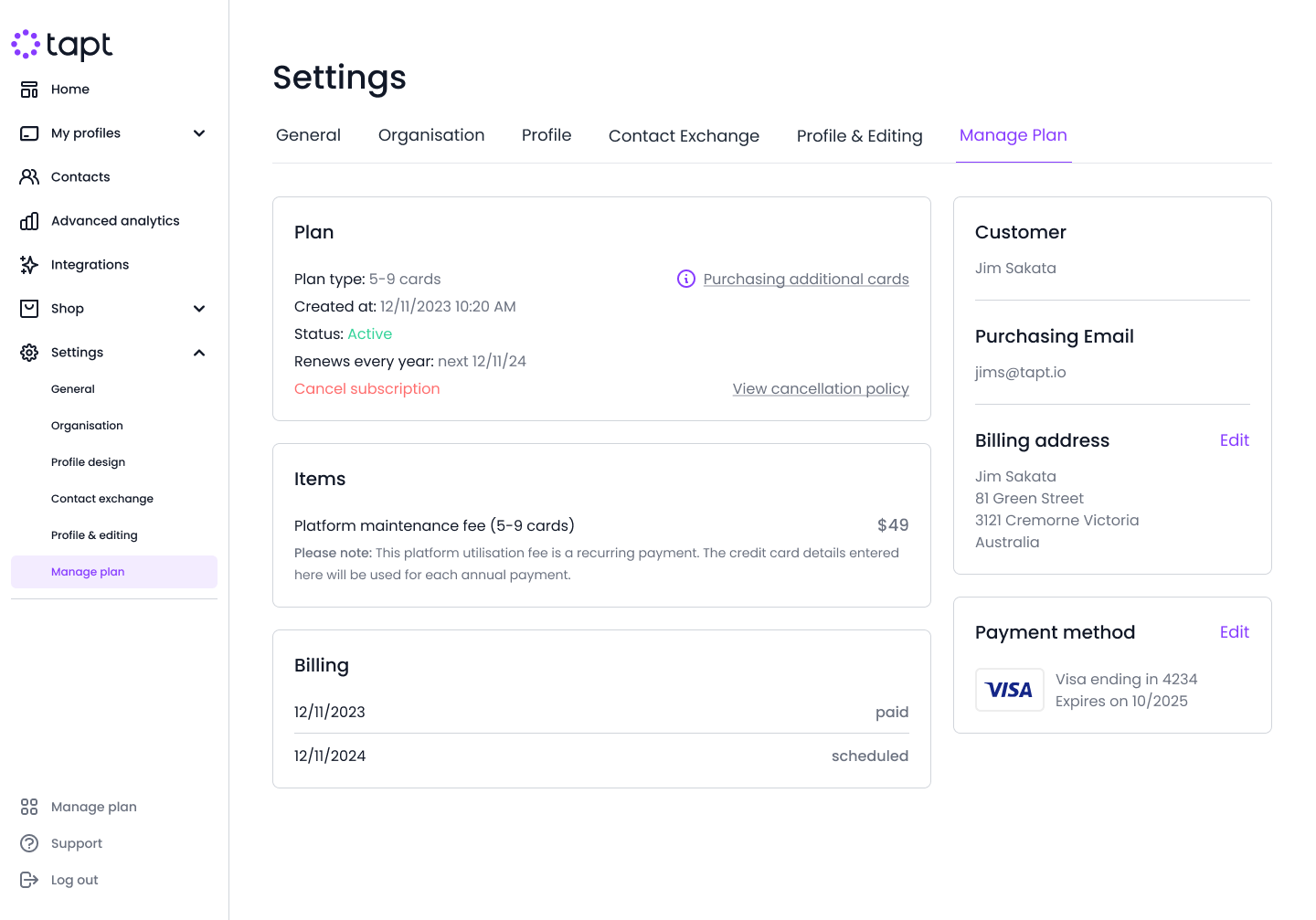Image resolution: width=1316 pixels, height=920 pixels.
Task: Click the info icon beside Purchasing additional cards
Action: pos(685,279)
